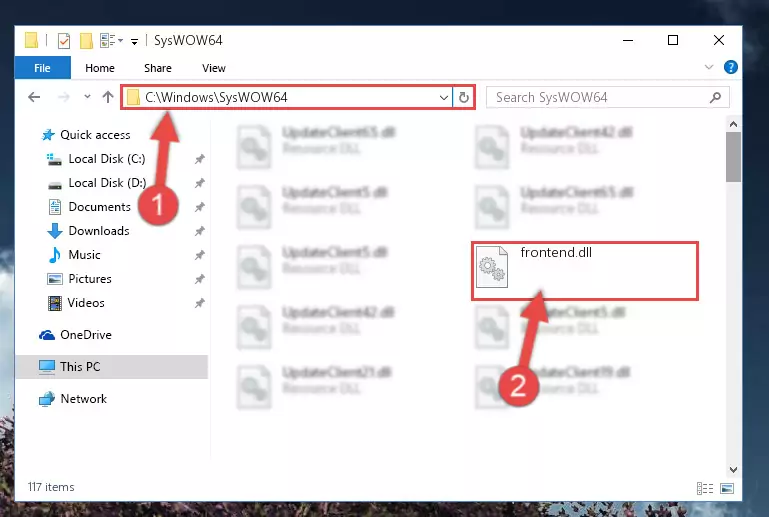Click the vertical scrollbar thumb
Screen dimensions: 769x517
pyautogui.click(x=733, y=157)
